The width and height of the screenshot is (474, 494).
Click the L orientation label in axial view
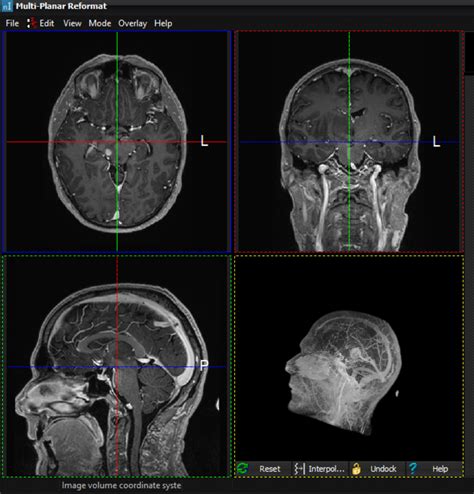coord(204,141)
